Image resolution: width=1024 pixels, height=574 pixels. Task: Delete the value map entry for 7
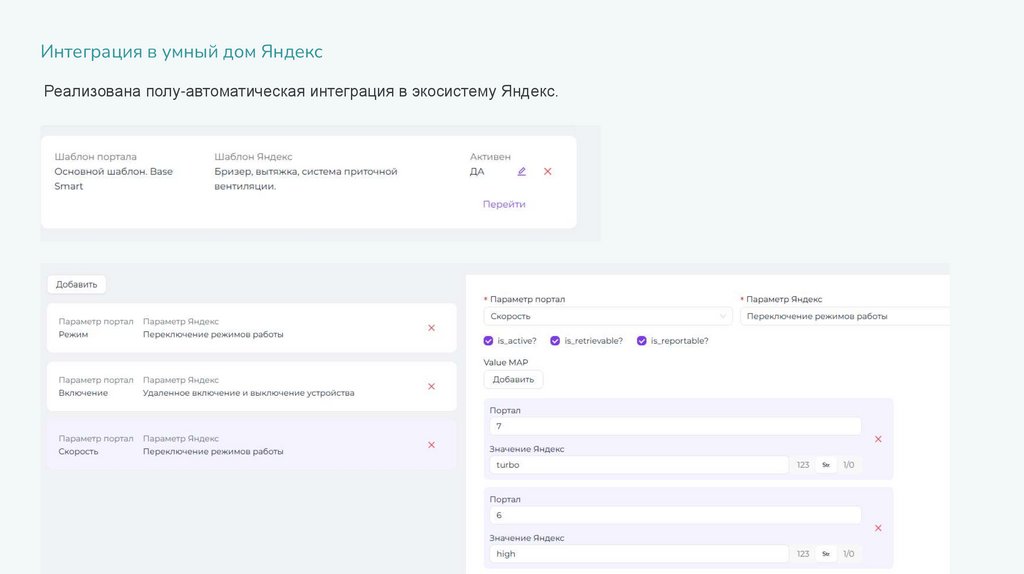878,439
